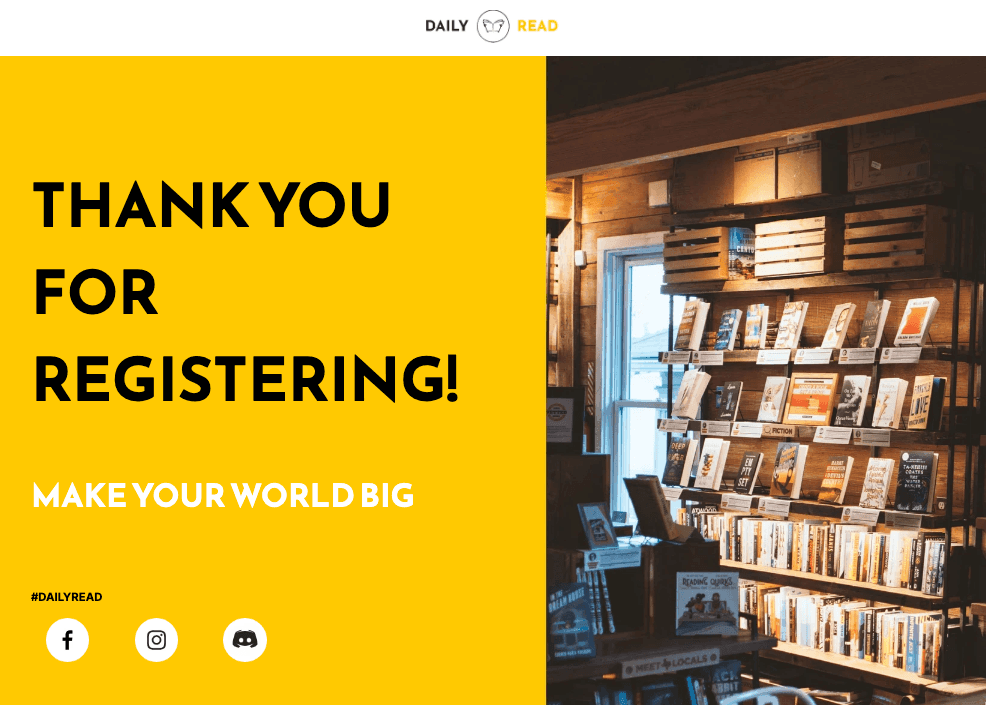Click the Meet the Locals sign

670,664
